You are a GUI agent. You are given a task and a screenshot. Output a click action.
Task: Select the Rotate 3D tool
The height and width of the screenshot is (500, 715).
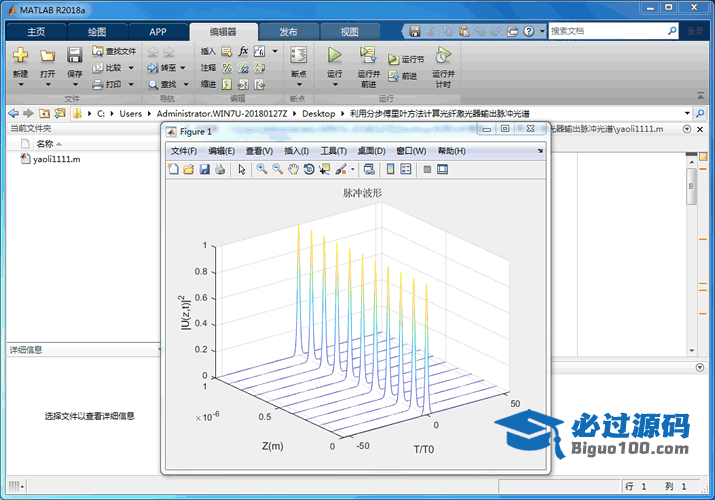[x=309, y=170]
